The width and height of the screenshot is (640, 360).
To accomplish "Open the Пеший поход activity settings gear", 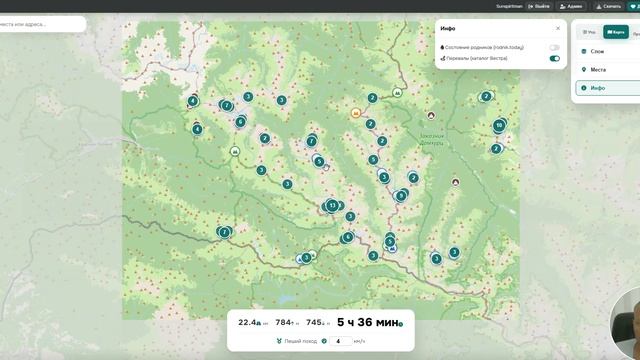I will (324, 341).
